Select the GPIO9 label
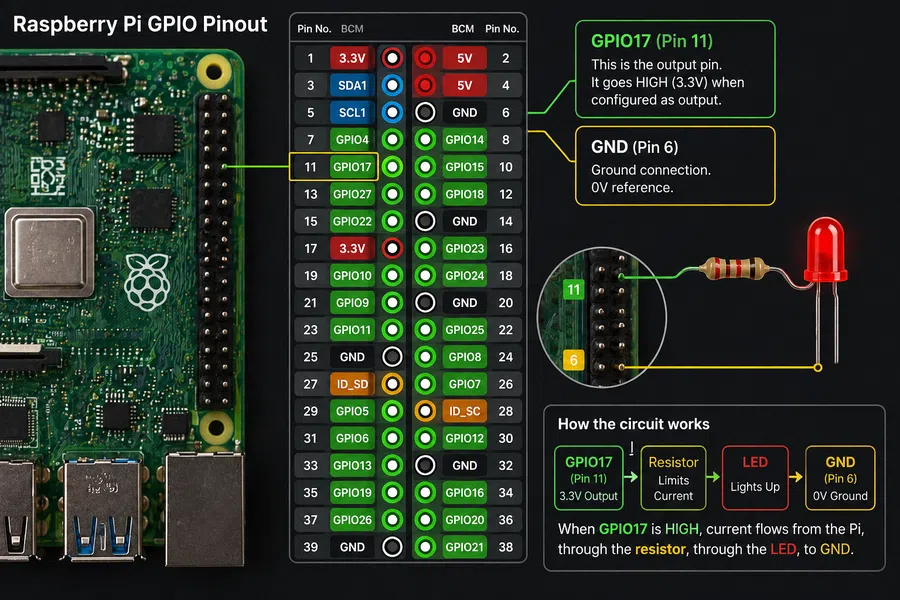 (x=352, y=303)
